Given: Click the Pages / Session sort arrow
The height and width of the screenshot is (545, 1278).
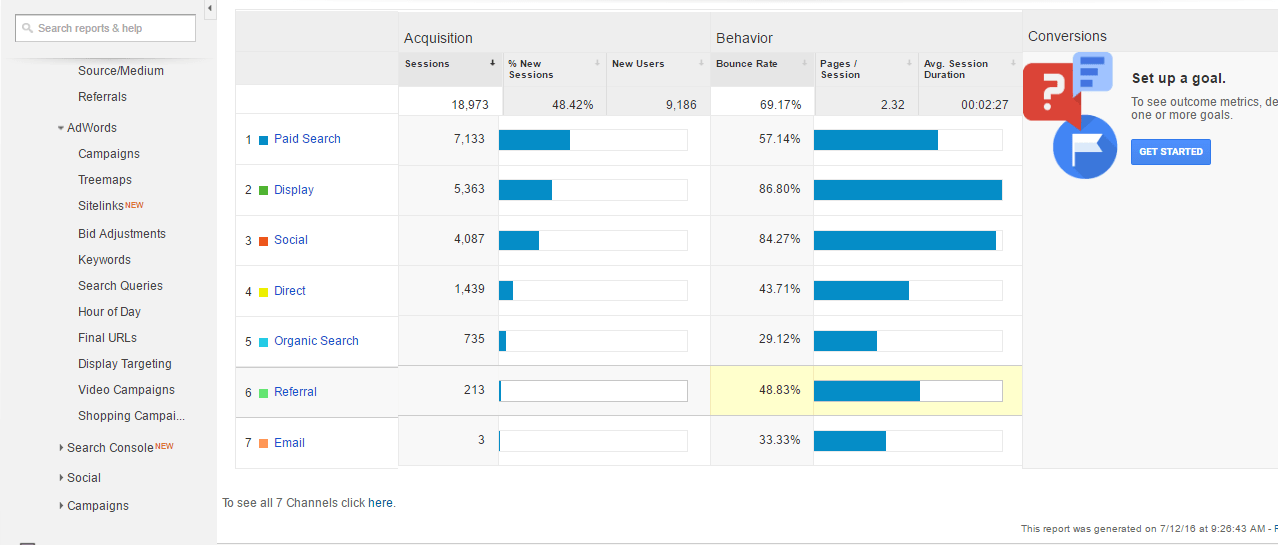Looking at the screenshot, I should (x=908, y=63).
